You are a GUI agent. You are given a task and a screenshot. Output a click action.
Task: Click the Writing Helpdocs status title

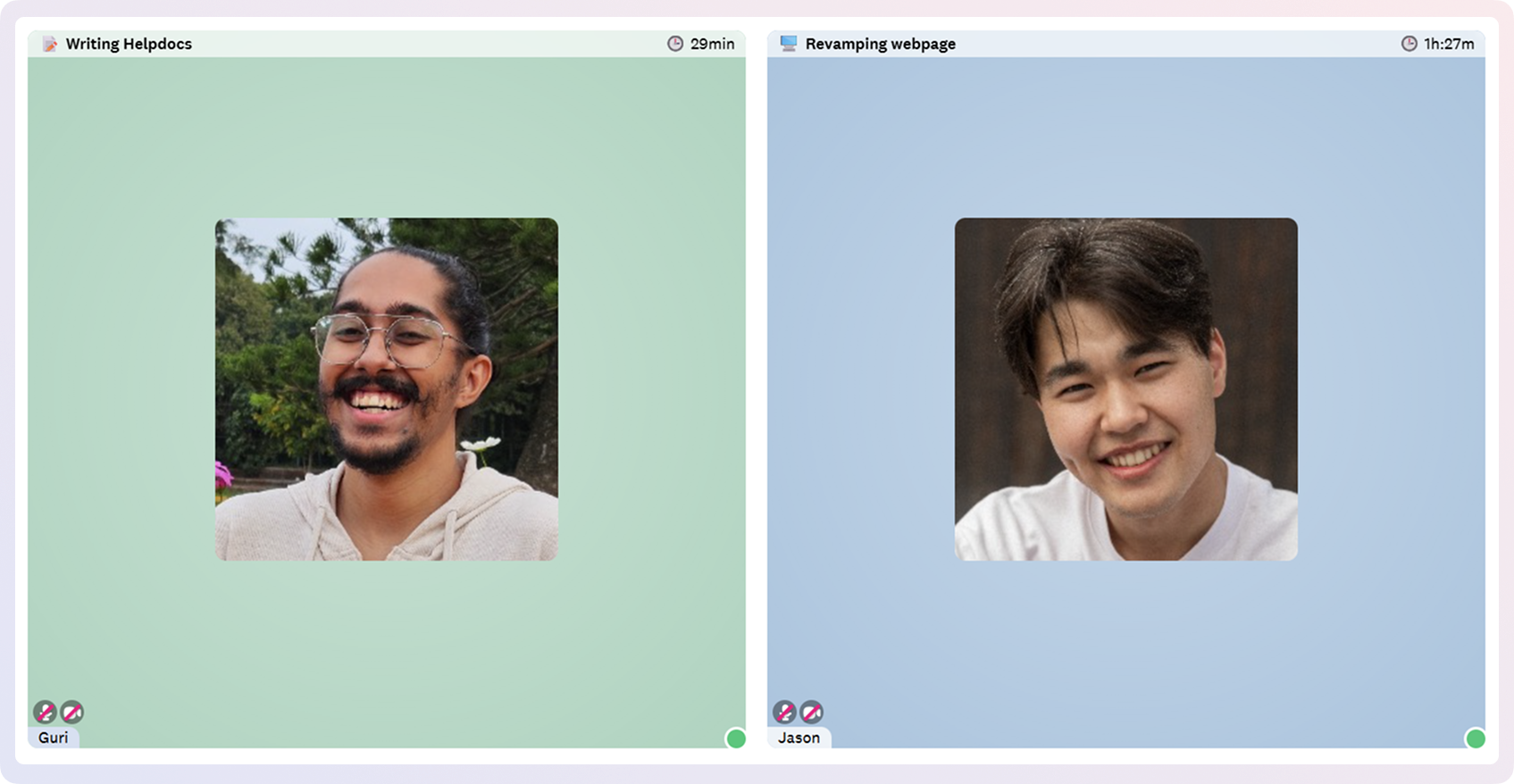pos(129,44)
